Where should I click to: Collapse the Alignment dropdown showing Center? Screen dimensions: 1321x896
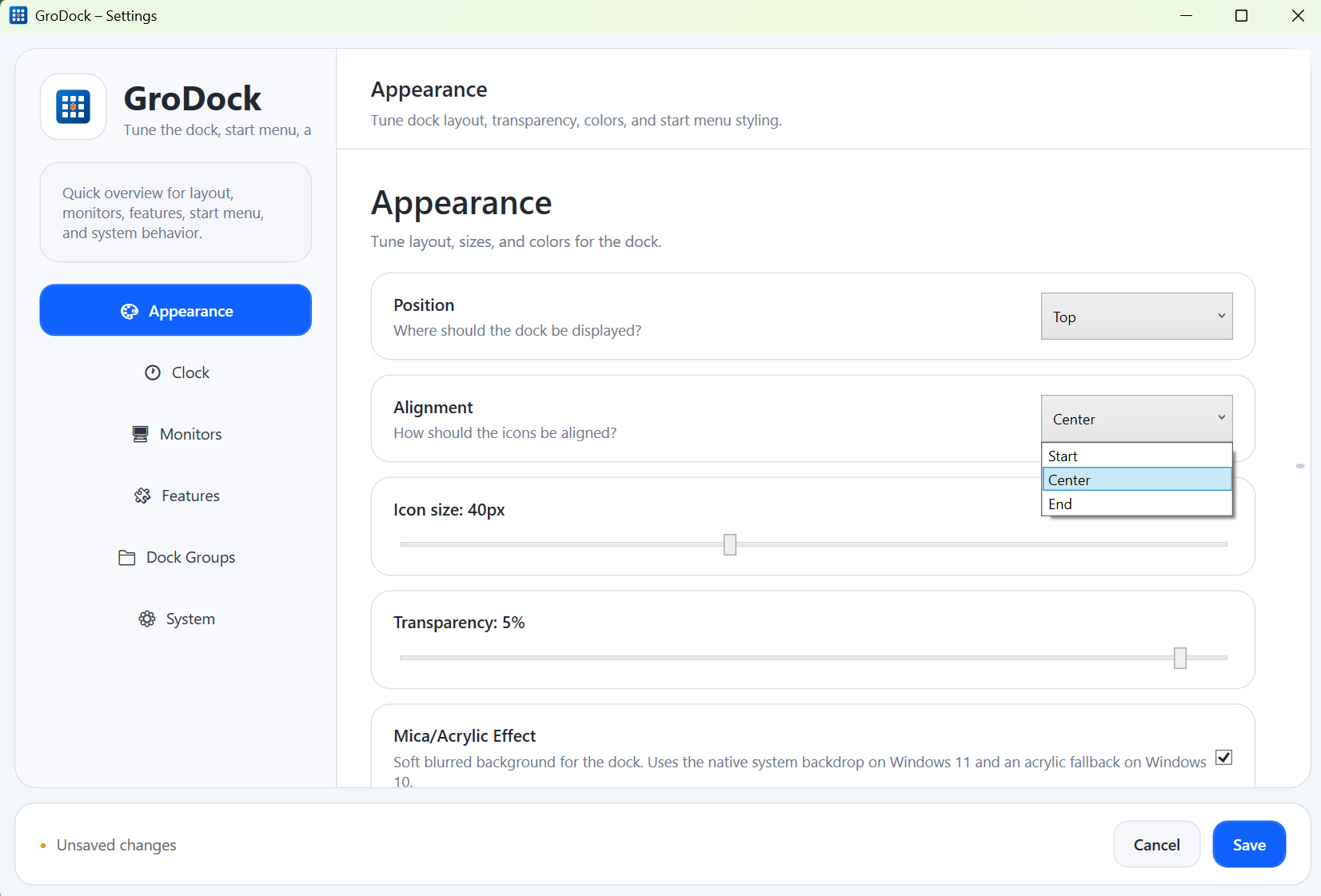[x=1136, y=419]
